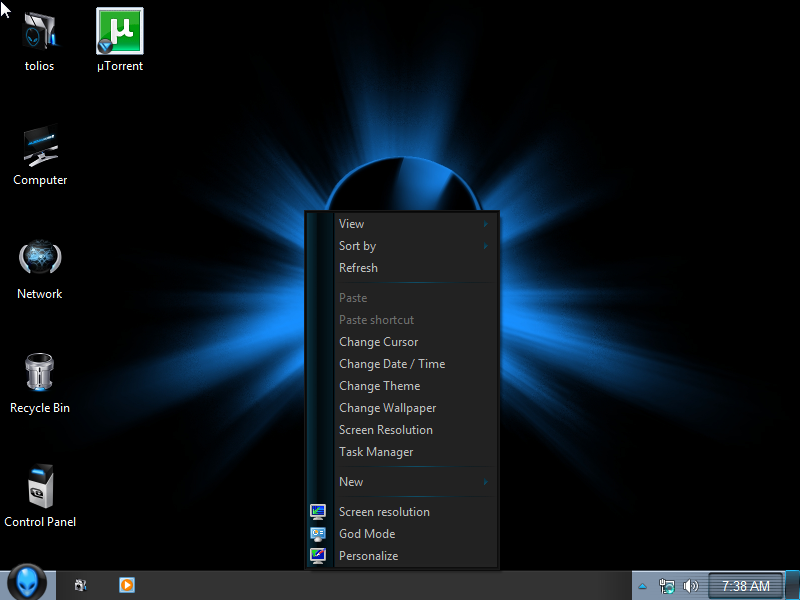
Task: Select Change Wallpaper menu entry
Action: tap(387, 408)
